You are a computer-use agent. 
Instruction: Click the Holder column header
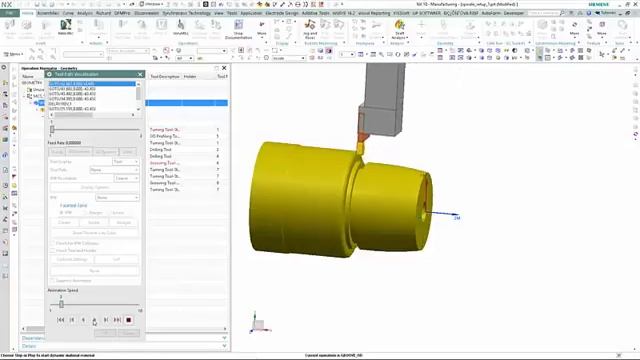click(x=190, y=76)
